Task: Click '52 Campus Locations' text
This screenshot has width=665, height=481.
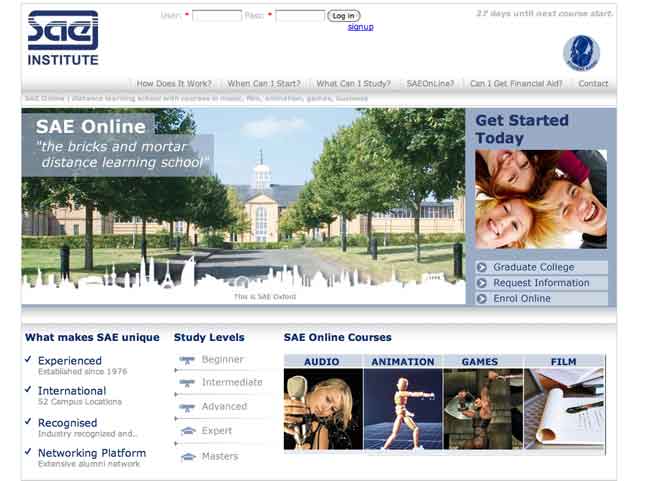Action: coord(80,402)
